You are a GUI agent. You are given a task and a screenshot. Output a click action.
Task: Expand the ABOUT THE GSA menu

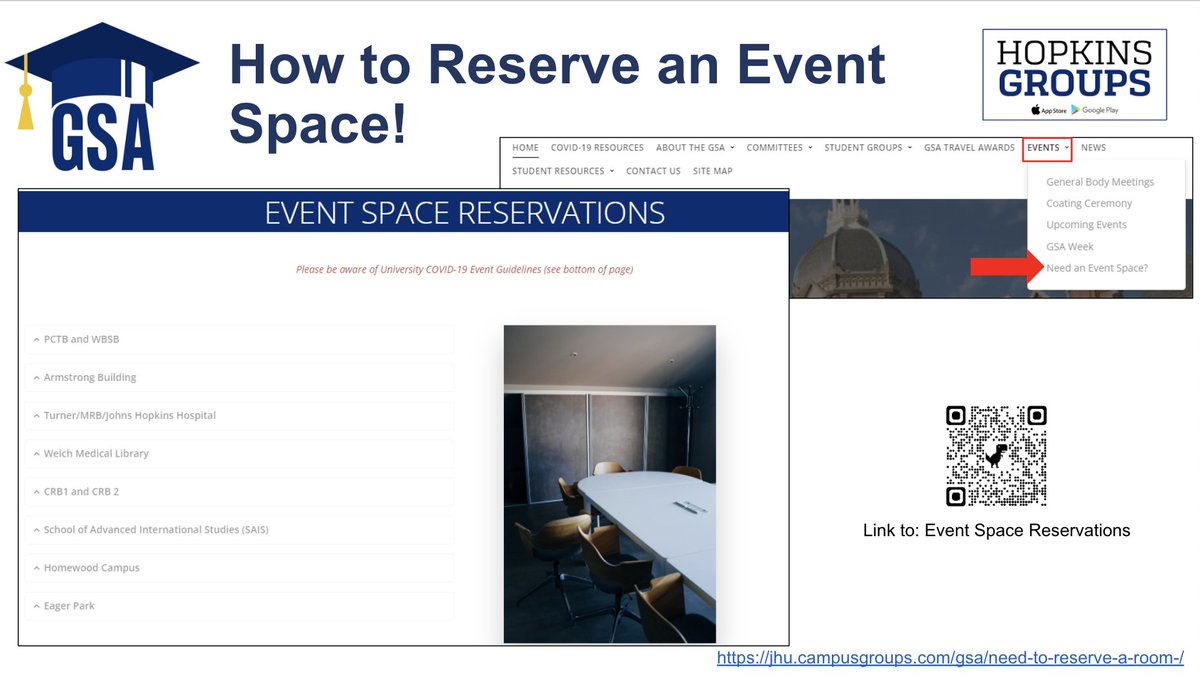point(695,148)
